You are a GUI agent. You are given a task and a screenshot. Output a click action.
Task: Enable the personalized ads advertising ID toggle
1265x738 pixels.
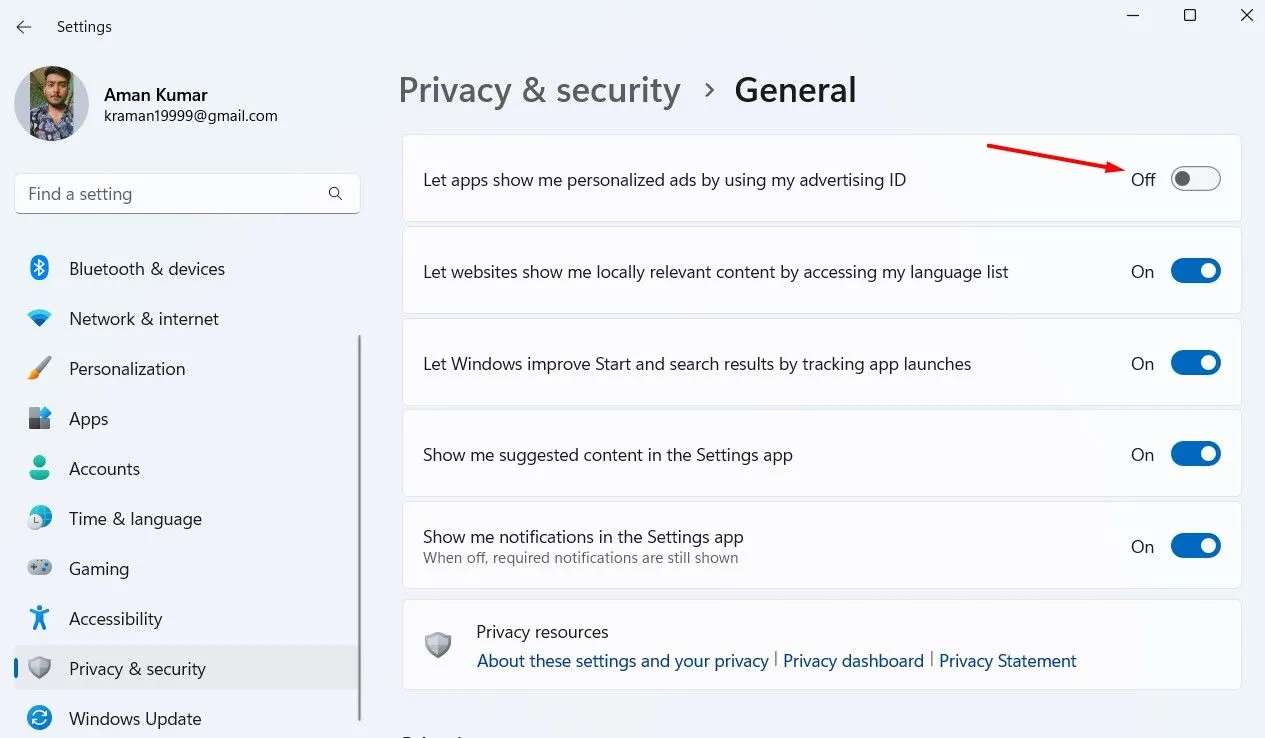[1195, 179]
